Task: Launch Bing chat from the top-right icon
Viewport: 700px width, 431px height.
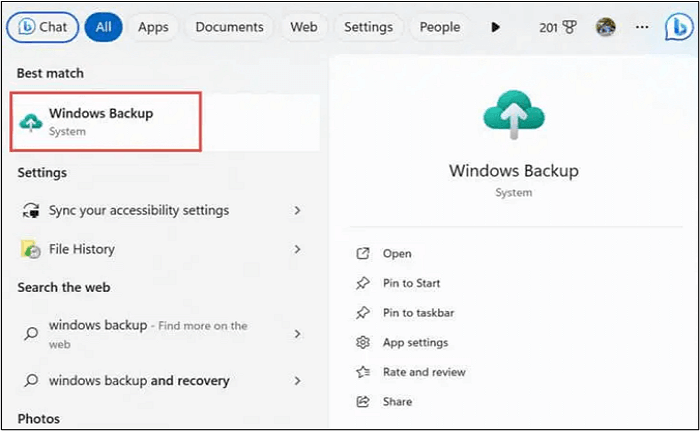Action: click(x=679, y=27)
